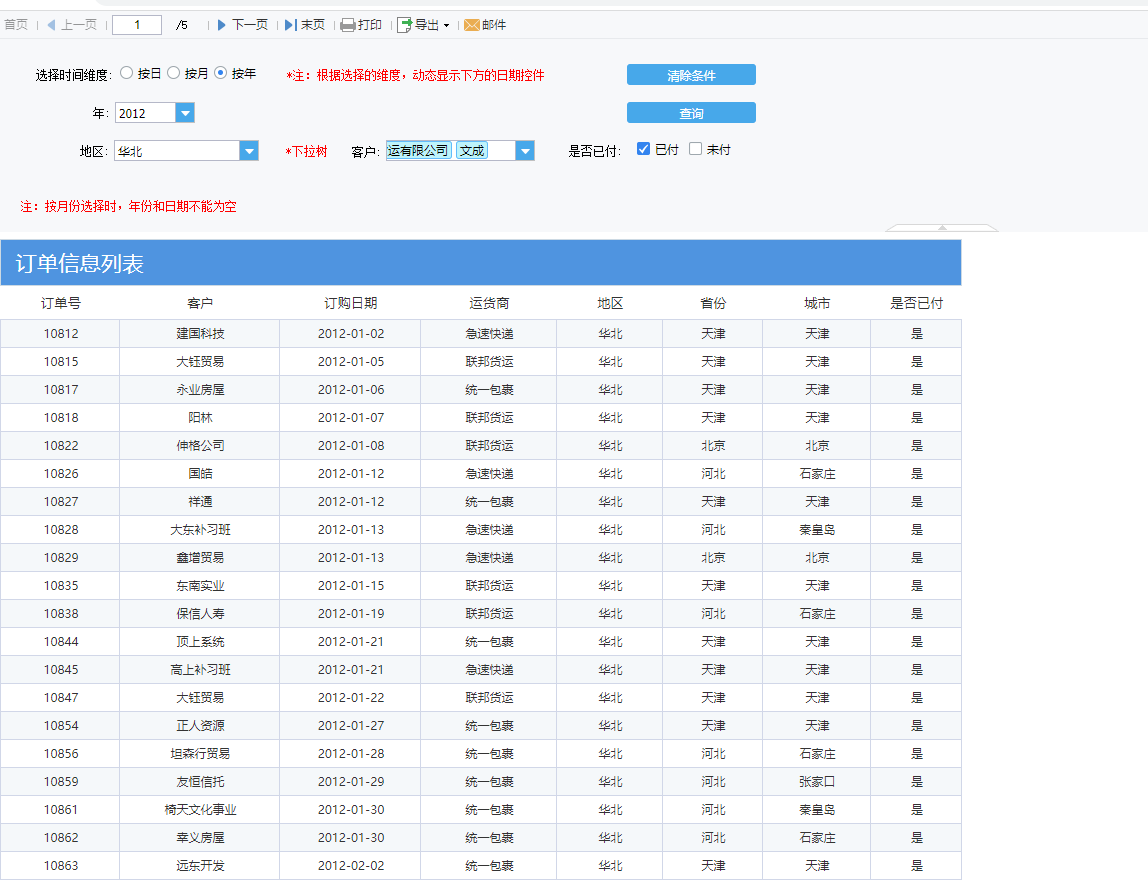1148x880 pixels.
Task: Check the 未付 checkbox
Action: pyautogui.click(x=696, y=149)
